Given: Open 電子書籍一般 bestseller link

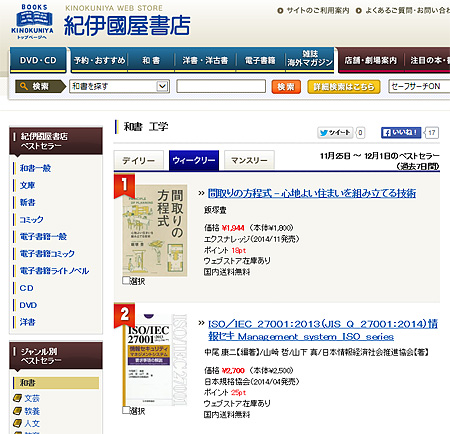Looking at the screenshot, I should (x=43, y=237).
